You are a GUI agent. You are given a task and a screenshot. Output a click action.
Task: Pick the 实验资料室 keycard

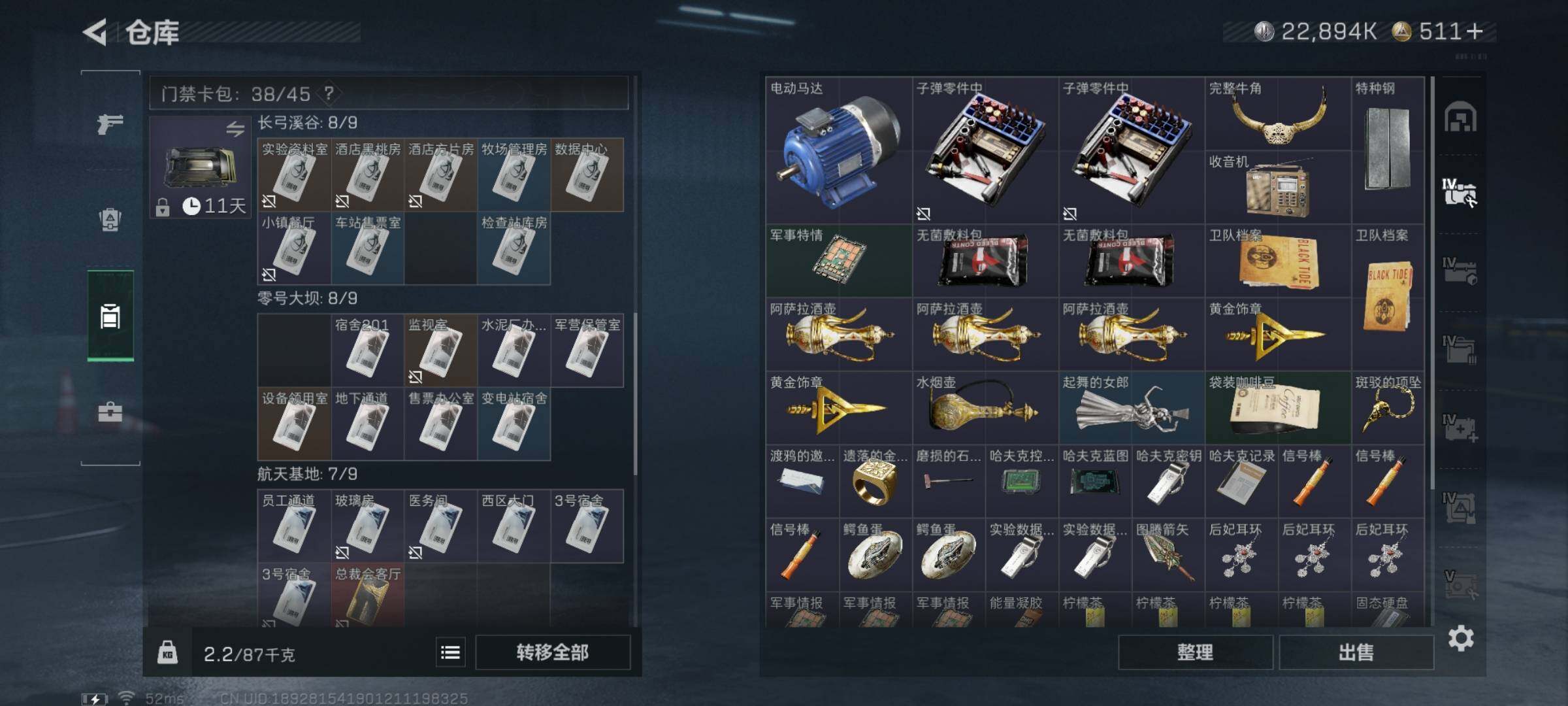(295, 175)
